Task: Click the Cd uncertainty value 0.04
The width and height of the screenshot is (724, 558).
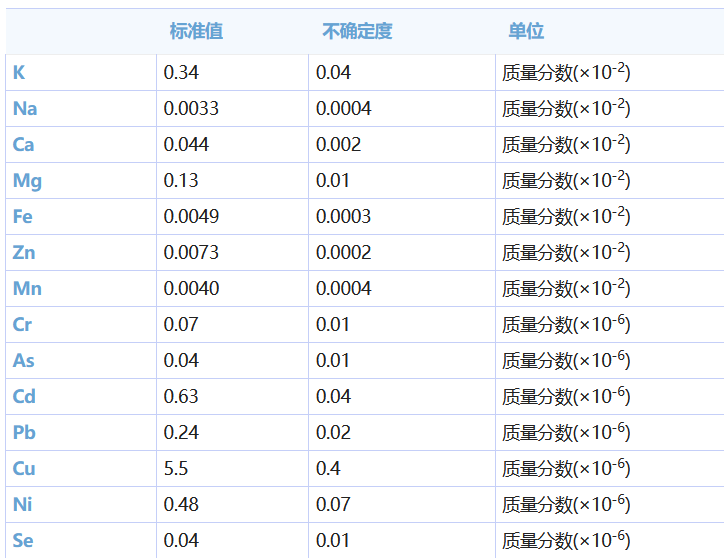Action: tap(333, 397)
